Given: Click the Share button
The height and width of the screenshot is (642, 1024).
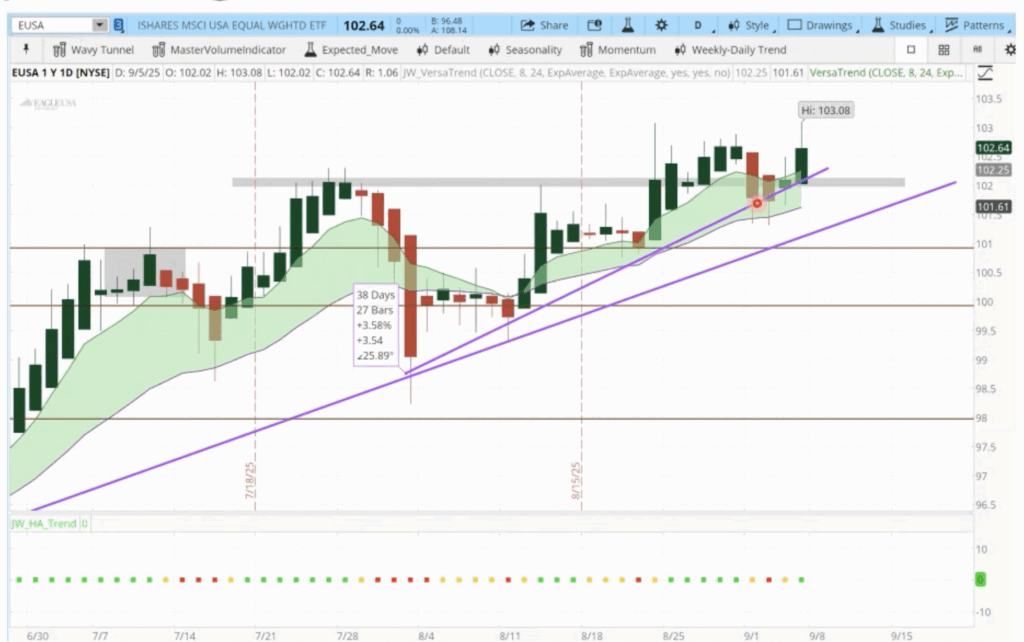Looking at the screenshot, I should [x=544, y=25].
